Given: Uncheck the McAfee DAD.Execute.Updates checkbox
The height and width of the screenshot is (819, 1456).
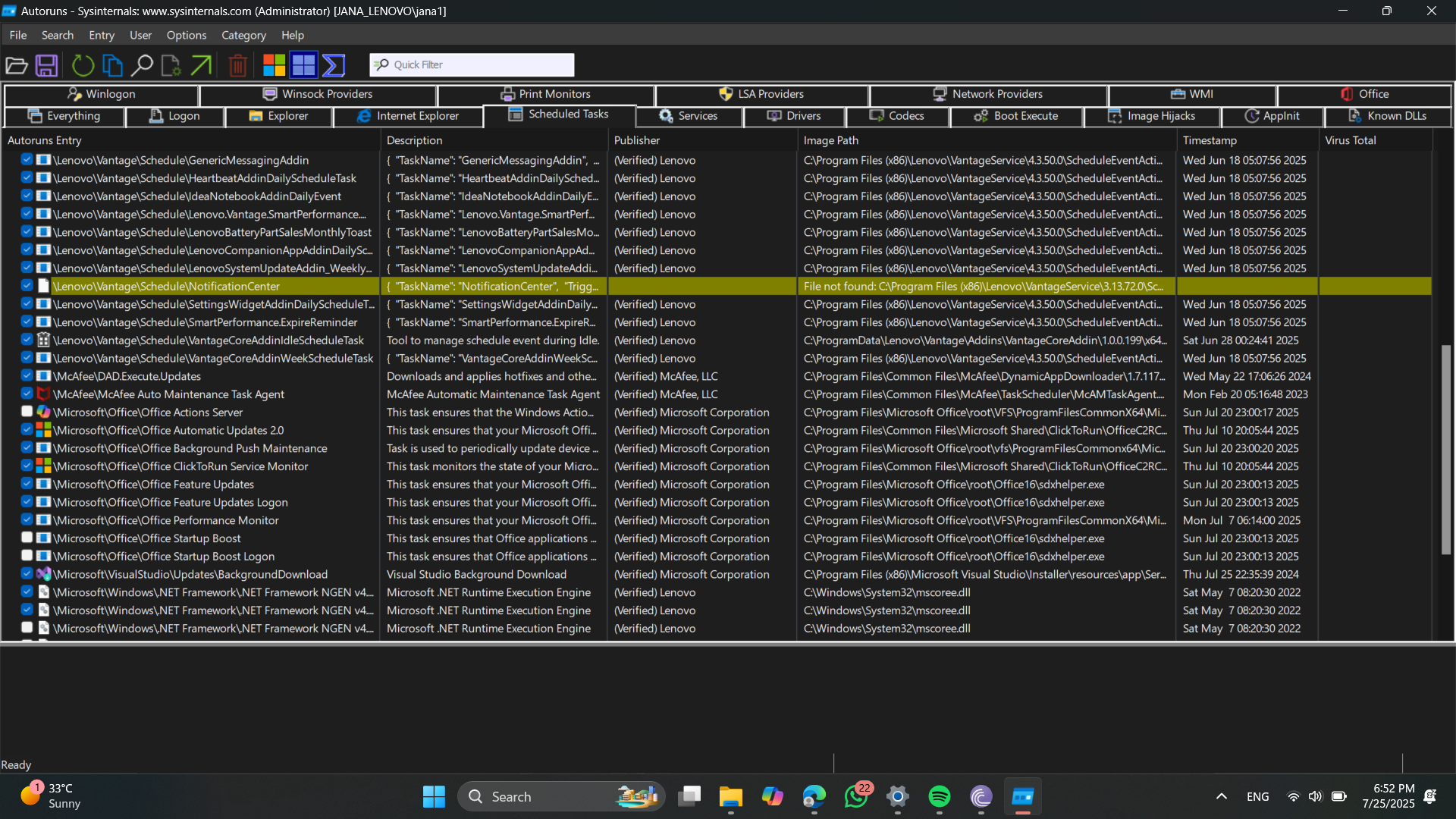Looking at the screenshot, I should point(27,376).
